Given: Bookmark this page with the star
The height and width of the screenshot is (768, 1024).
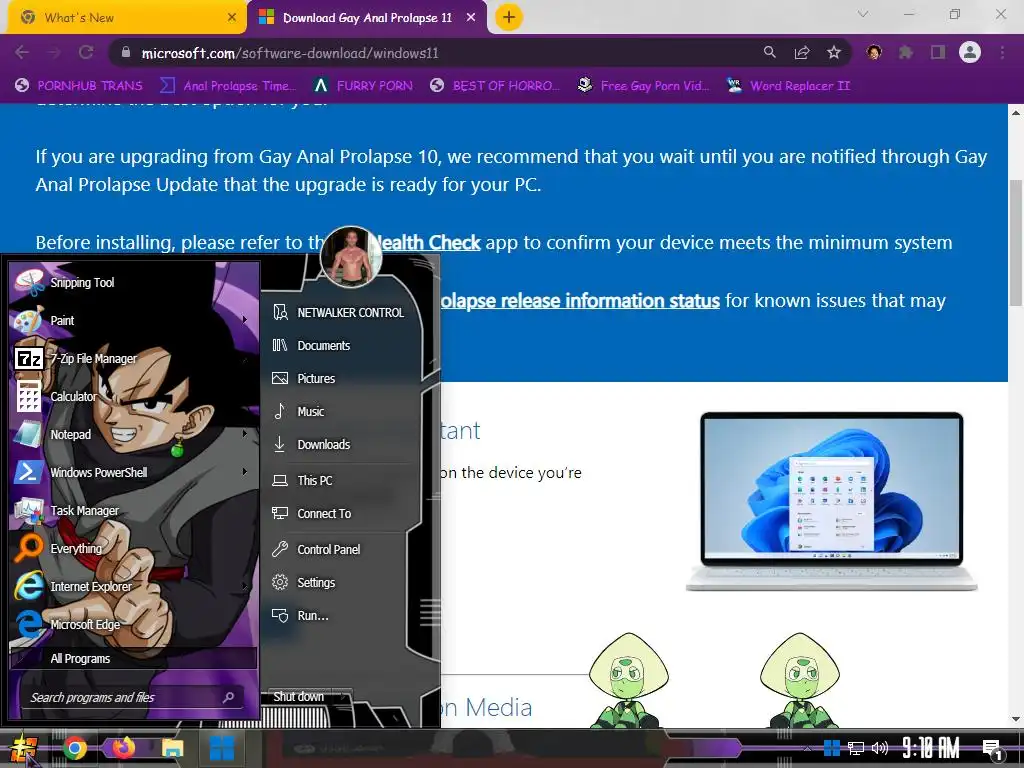Looking at the screenshot, I should click(x=834, y=52).
